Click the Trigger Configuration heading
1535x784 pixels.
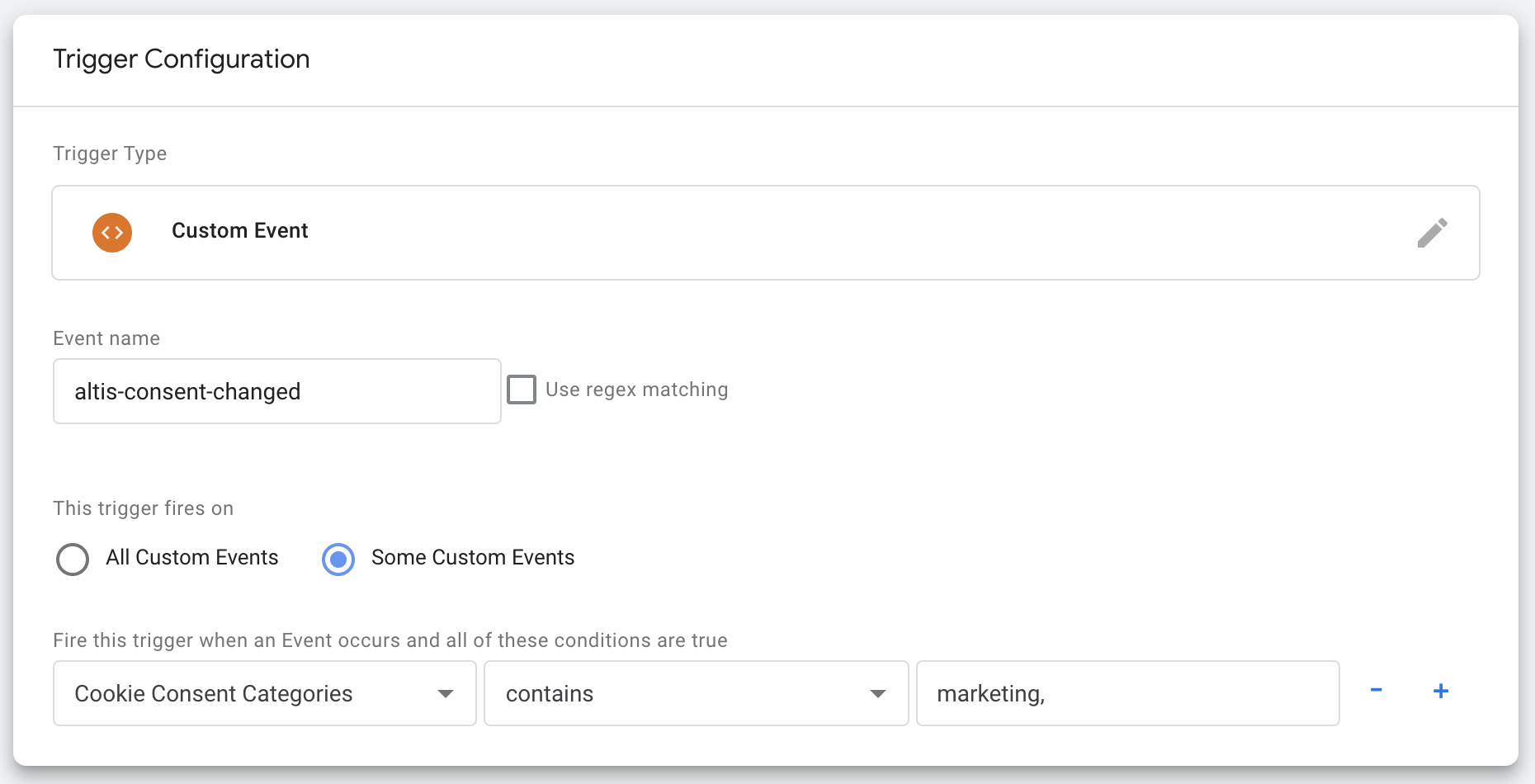click(181, 59)
